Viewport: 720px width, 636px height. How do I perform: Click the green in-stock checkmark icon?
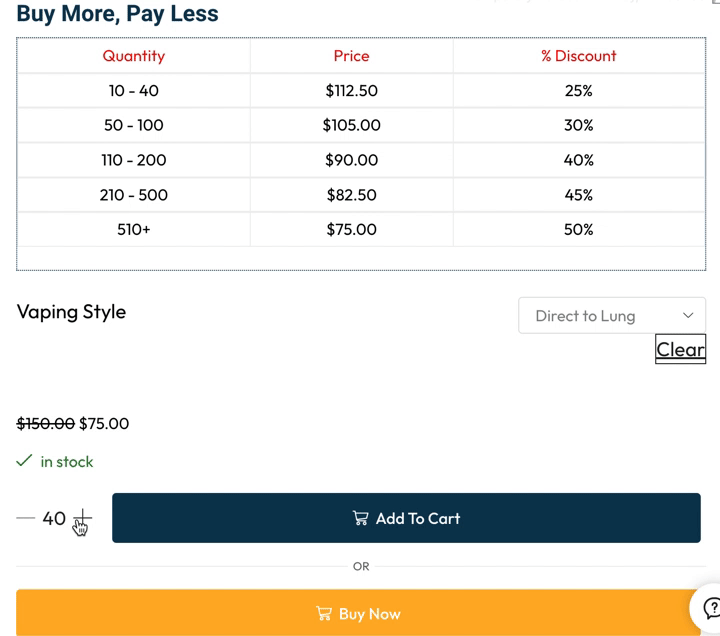pos(24,461)
